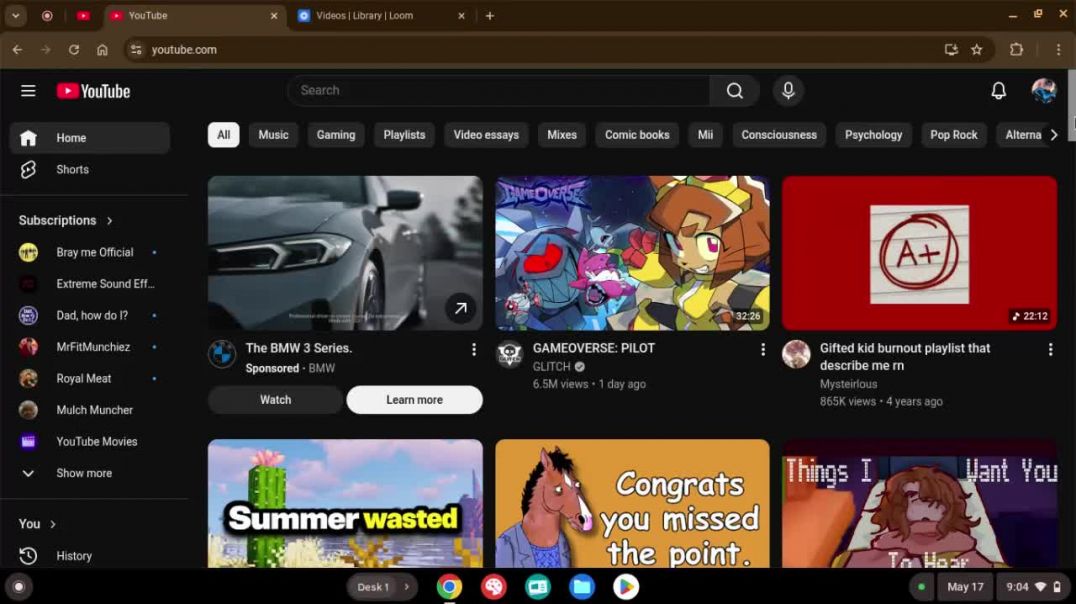Click the YouTube search input field

(x=499, y=91)
